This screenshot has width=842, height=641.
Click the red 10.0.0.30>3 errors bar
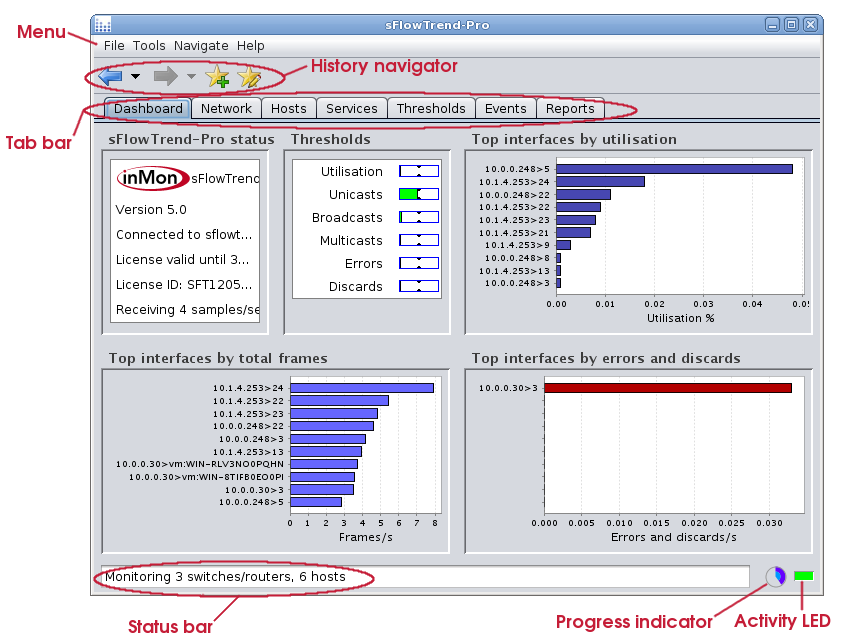tap(667, 388)
